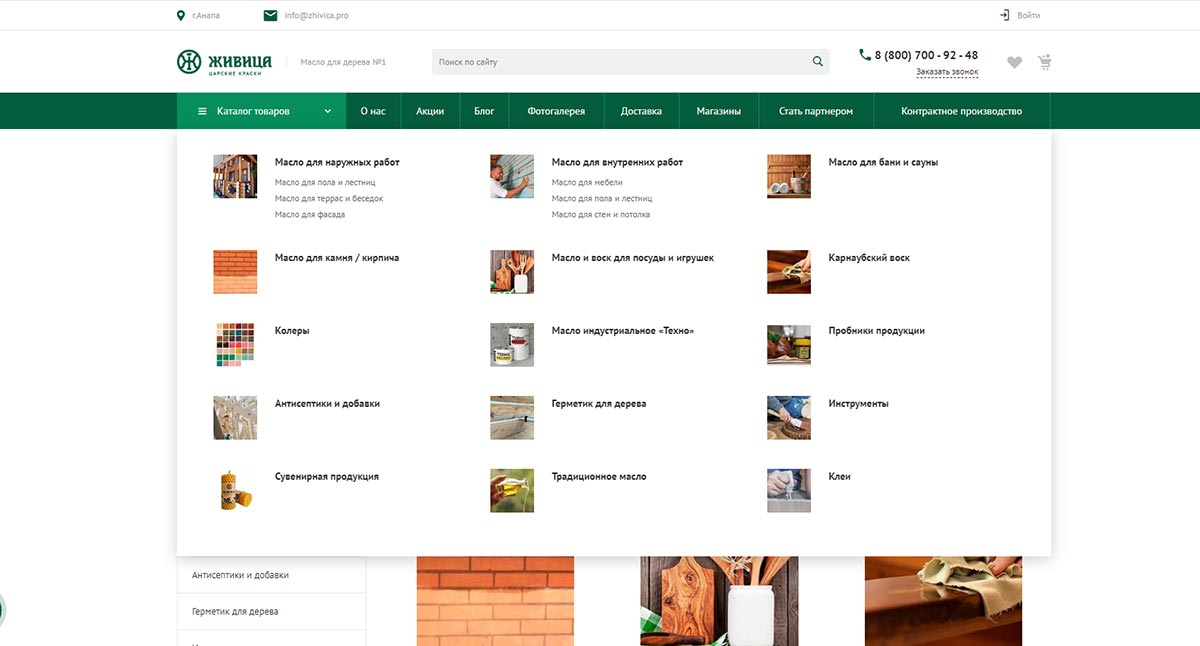Select city г.Анапа

[x=206, y=16]
